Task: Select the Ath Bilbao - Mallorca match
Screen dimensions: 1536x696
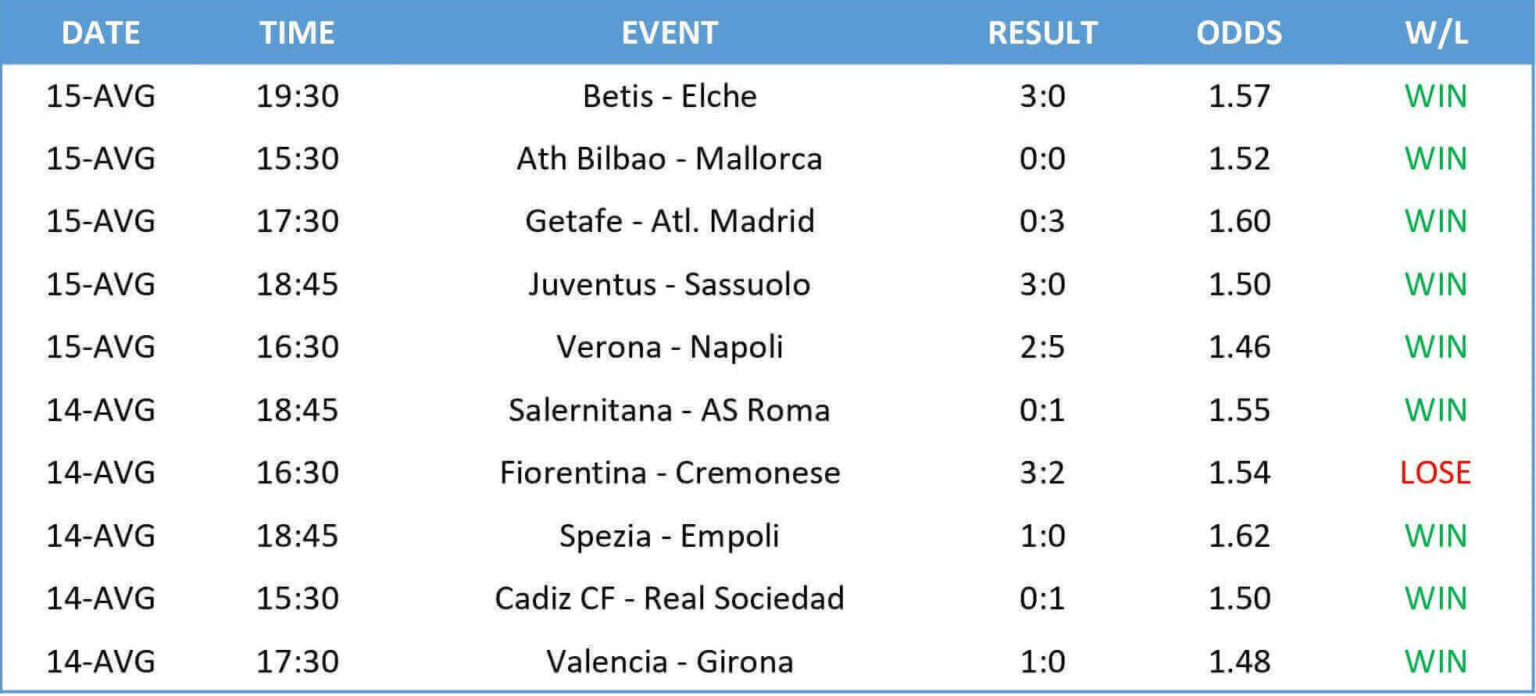Action: (x=669, y=159)
